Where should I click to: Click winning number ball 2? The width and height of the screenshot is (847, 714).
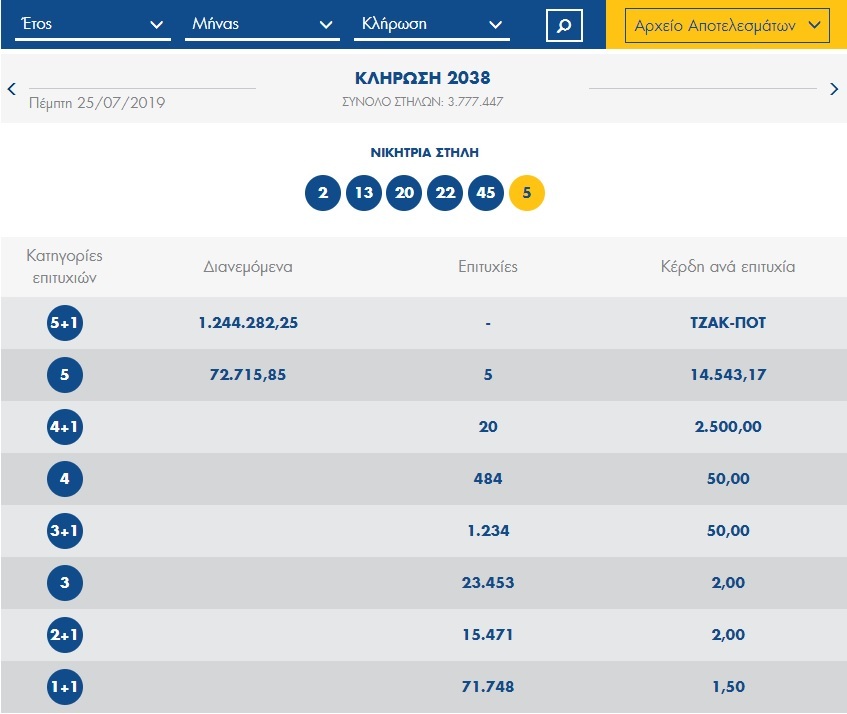pos(323,193)
